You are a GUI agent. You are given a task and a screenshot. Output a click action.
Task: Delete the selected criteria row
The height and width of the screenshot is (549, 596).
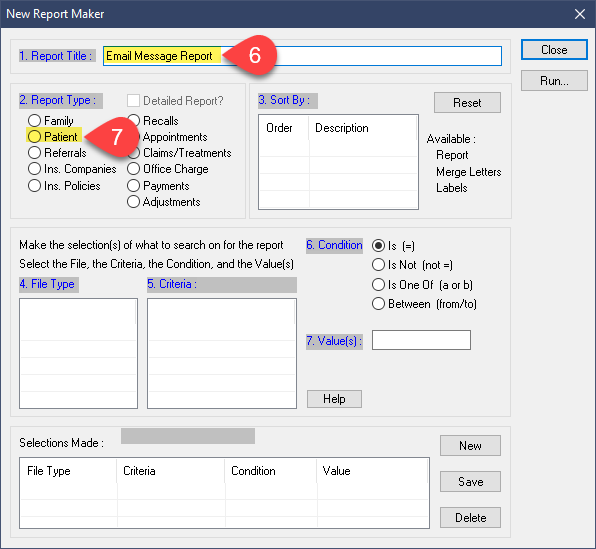pyautogui.click(x=470, y=517)
